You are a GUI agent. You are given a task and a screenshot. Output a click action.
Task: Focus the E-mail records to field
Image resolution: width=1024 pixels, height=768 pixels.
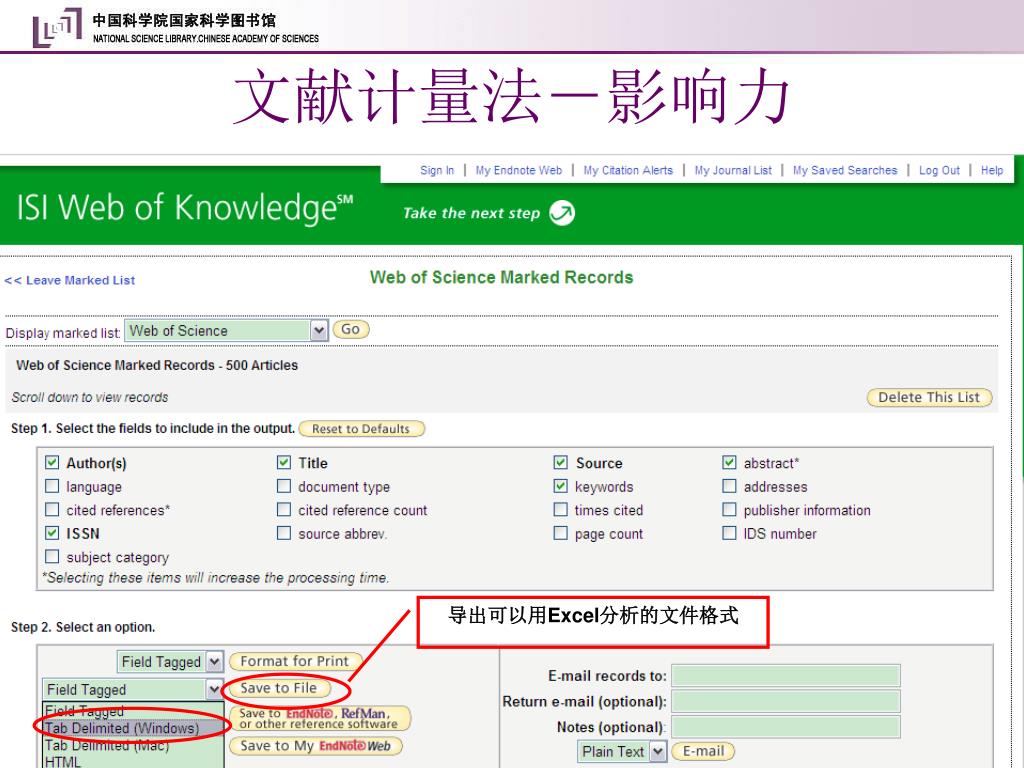pyautogui.click(x=786, y=675)
